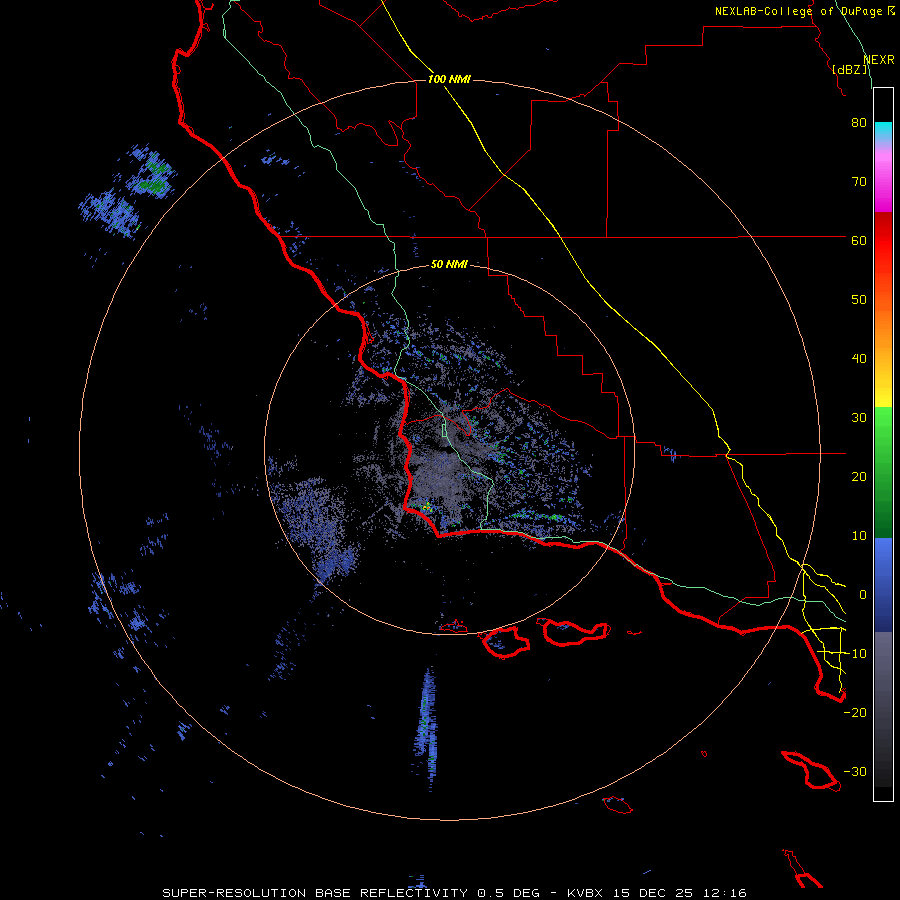Click the 0 dBZ scale value
Viewport: 900px width, 900px height.
862,595
